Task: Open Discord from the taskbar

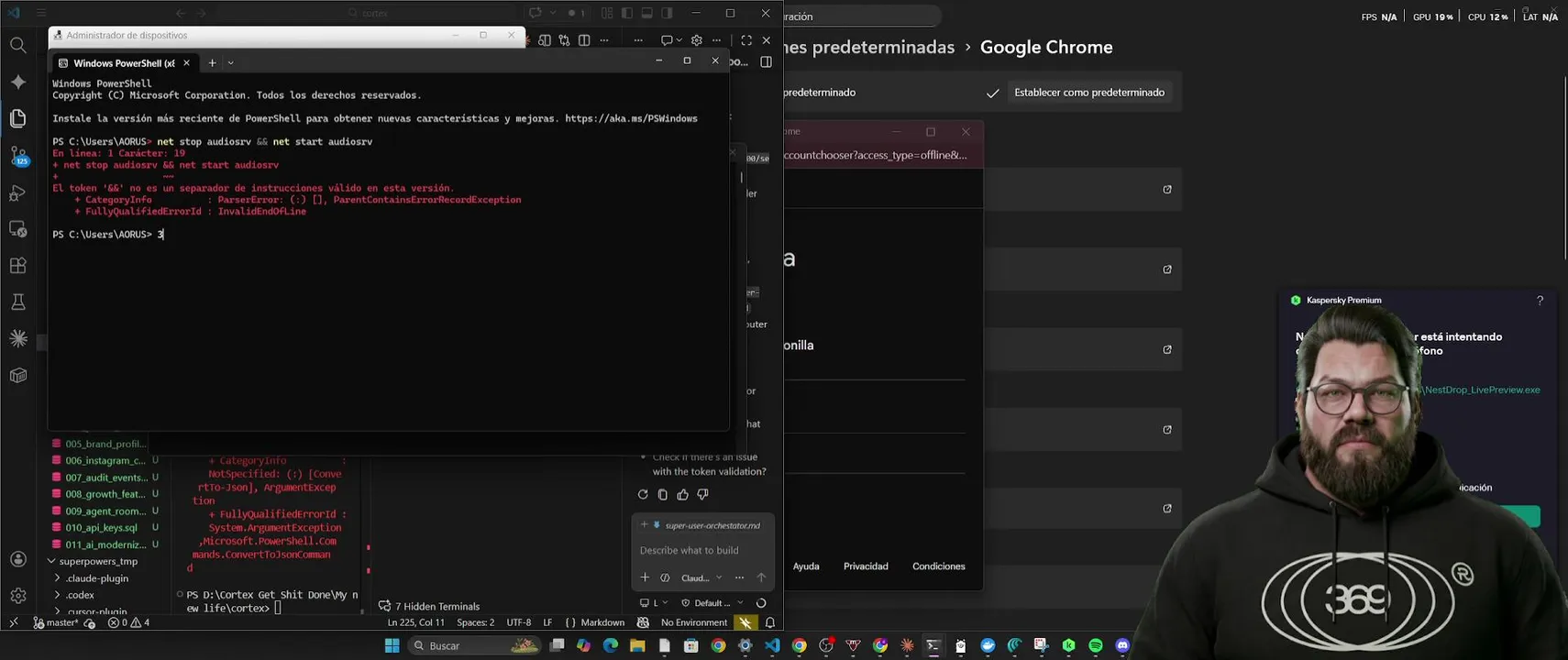Action: 1122,645
